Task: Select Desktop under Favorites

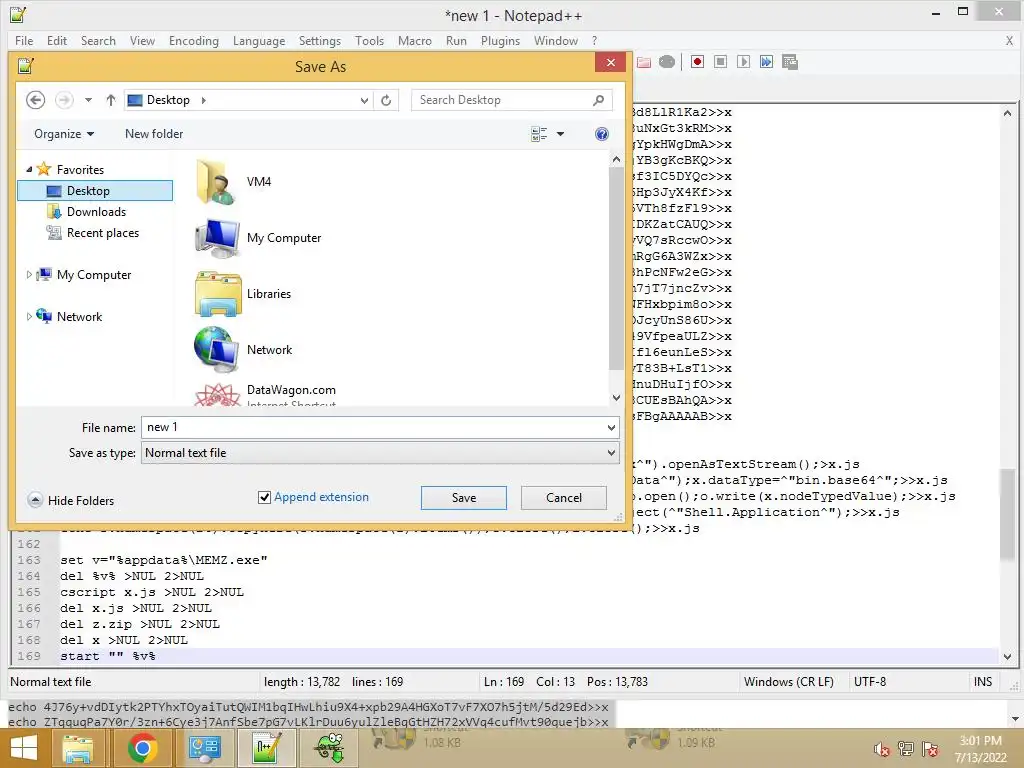Action: coord(95,191)
